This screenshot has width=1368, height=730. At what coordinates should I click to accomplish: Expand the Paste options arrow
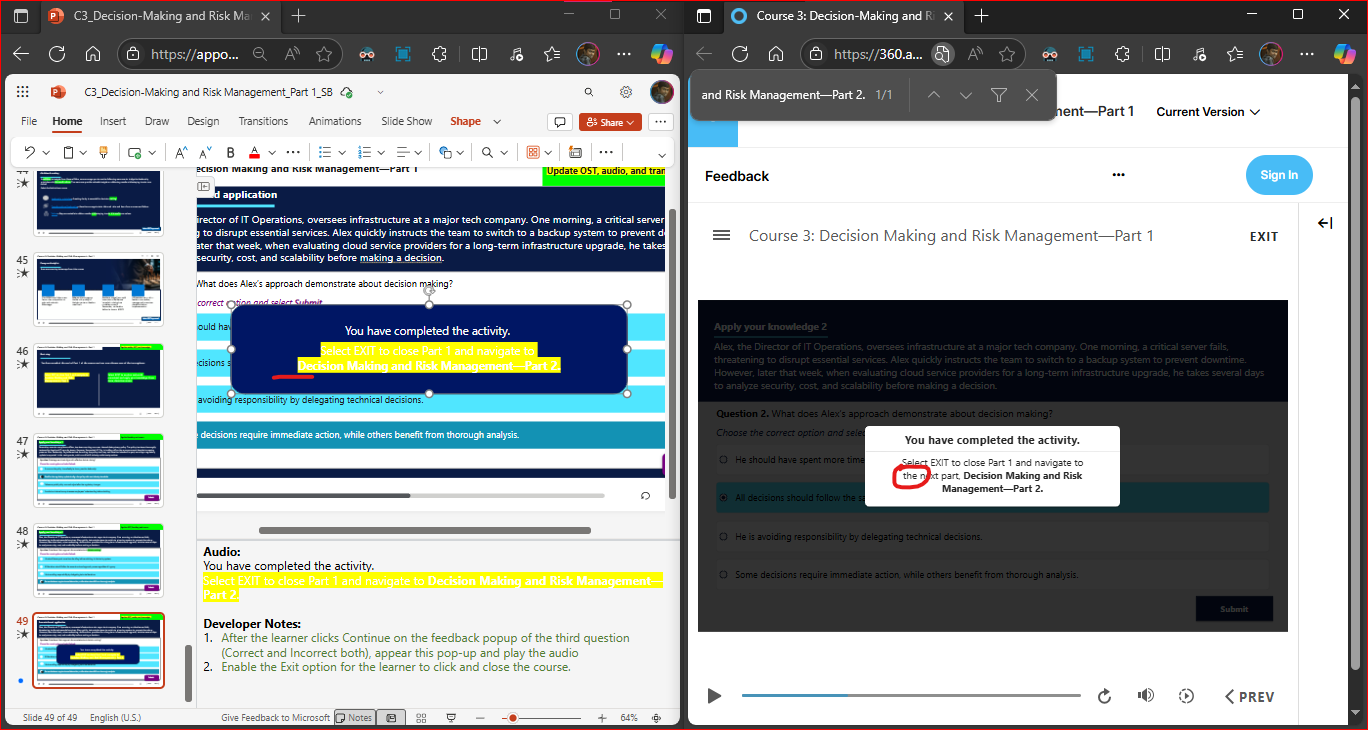(x=83, y=153)
